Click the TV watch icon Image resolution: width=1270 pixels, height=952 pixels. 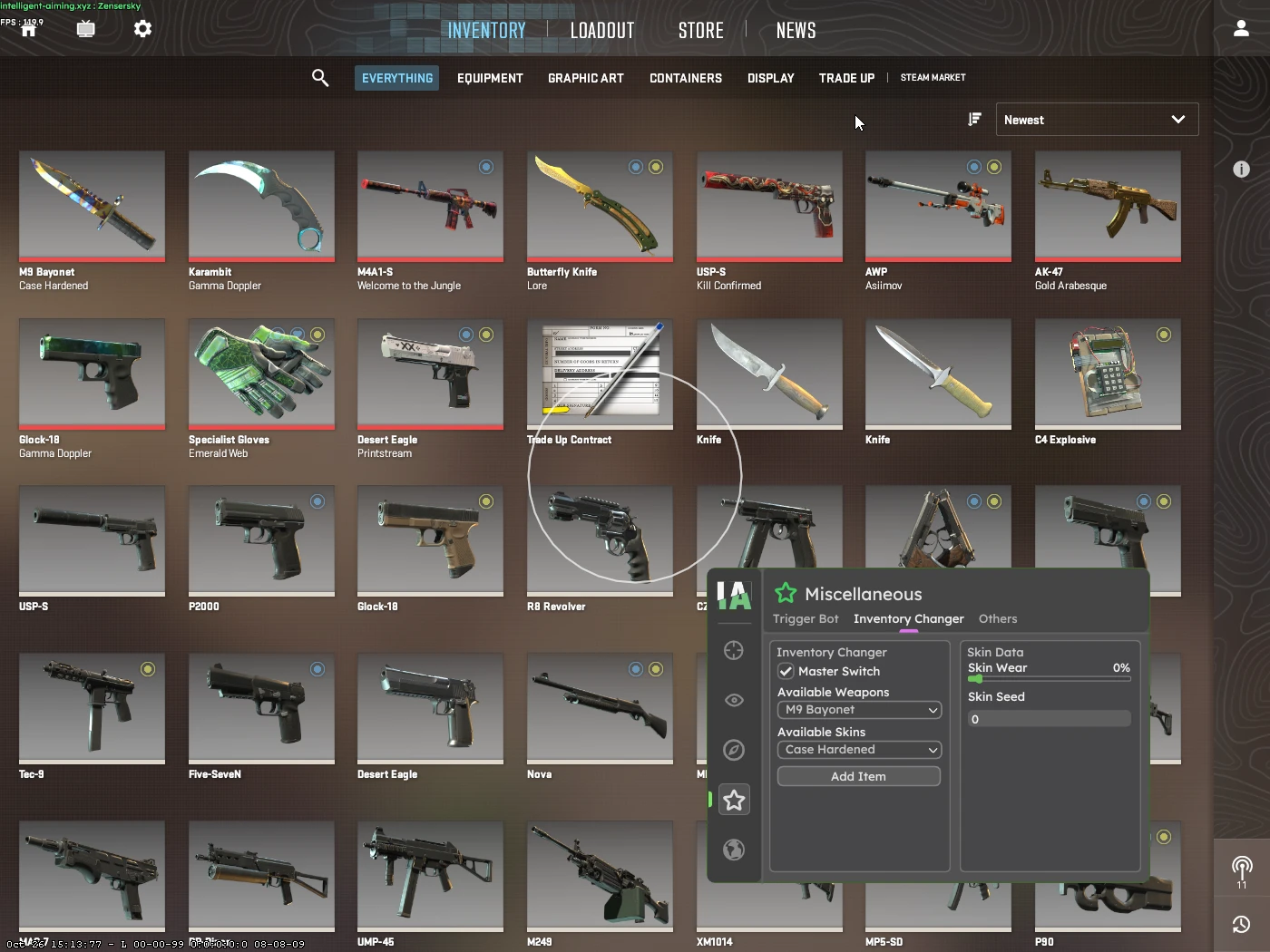[x=86, y=29]
